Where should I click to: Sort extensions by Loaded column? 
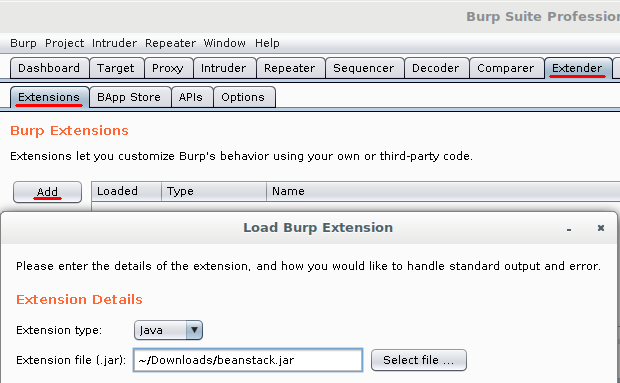point(127,191)
